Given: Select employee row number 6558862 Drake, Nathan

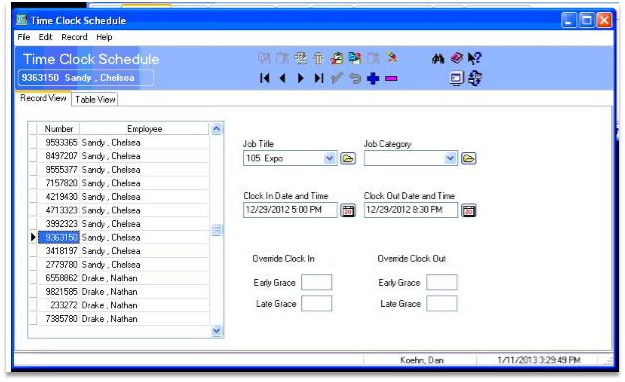Looking at the screenshot, I should click(x=123, y=278).
